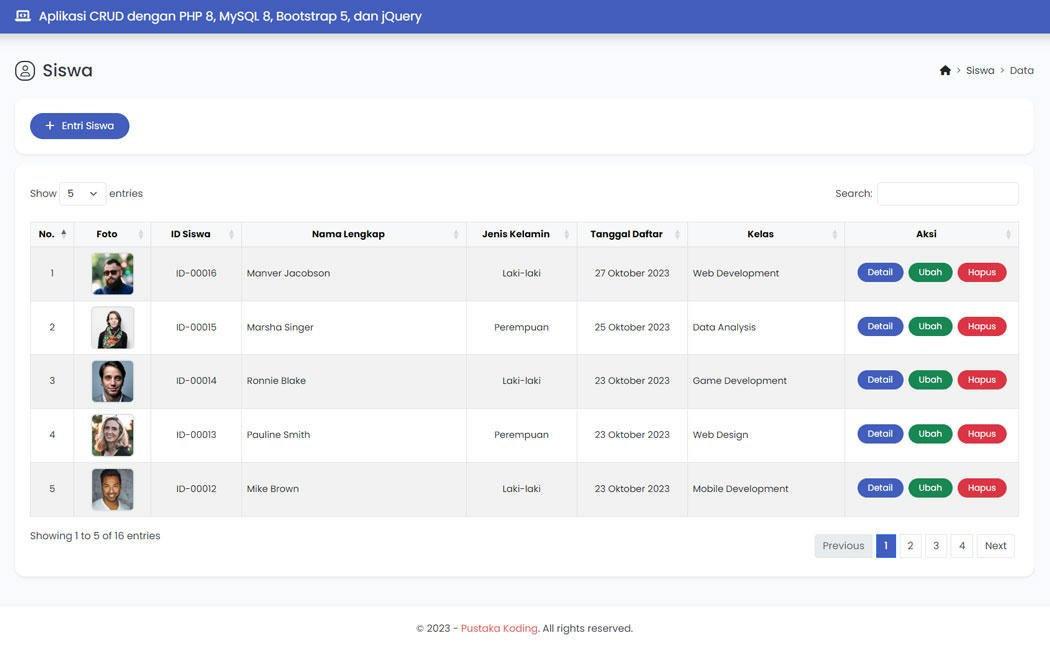This screenshot has height=650, width=1050.
Task: Click the home icon in the breadcrumb
Action: [x=945, y=70]
